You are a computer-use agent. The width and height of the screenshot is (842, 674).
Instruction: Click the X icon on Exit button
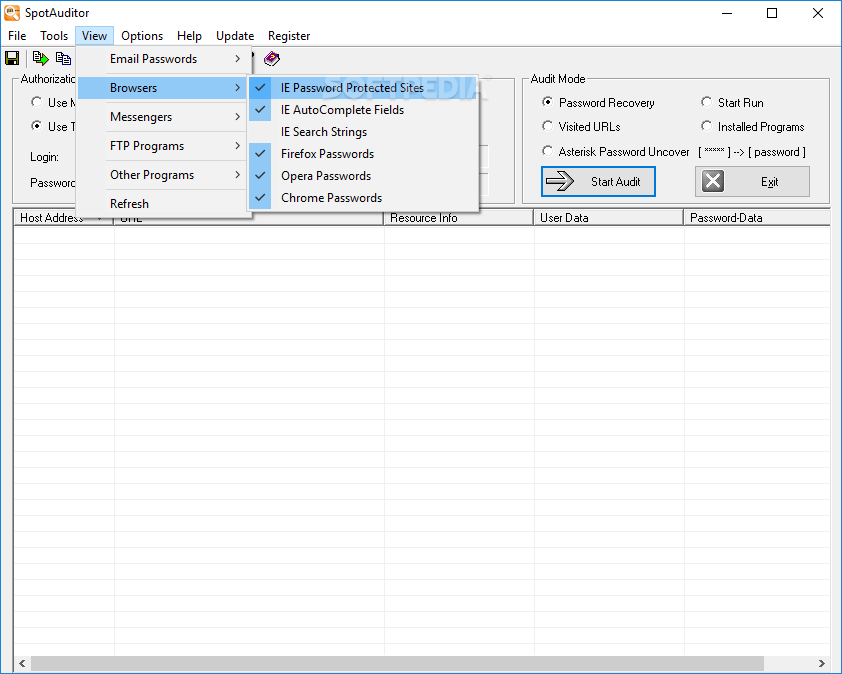tap(713, 182)
